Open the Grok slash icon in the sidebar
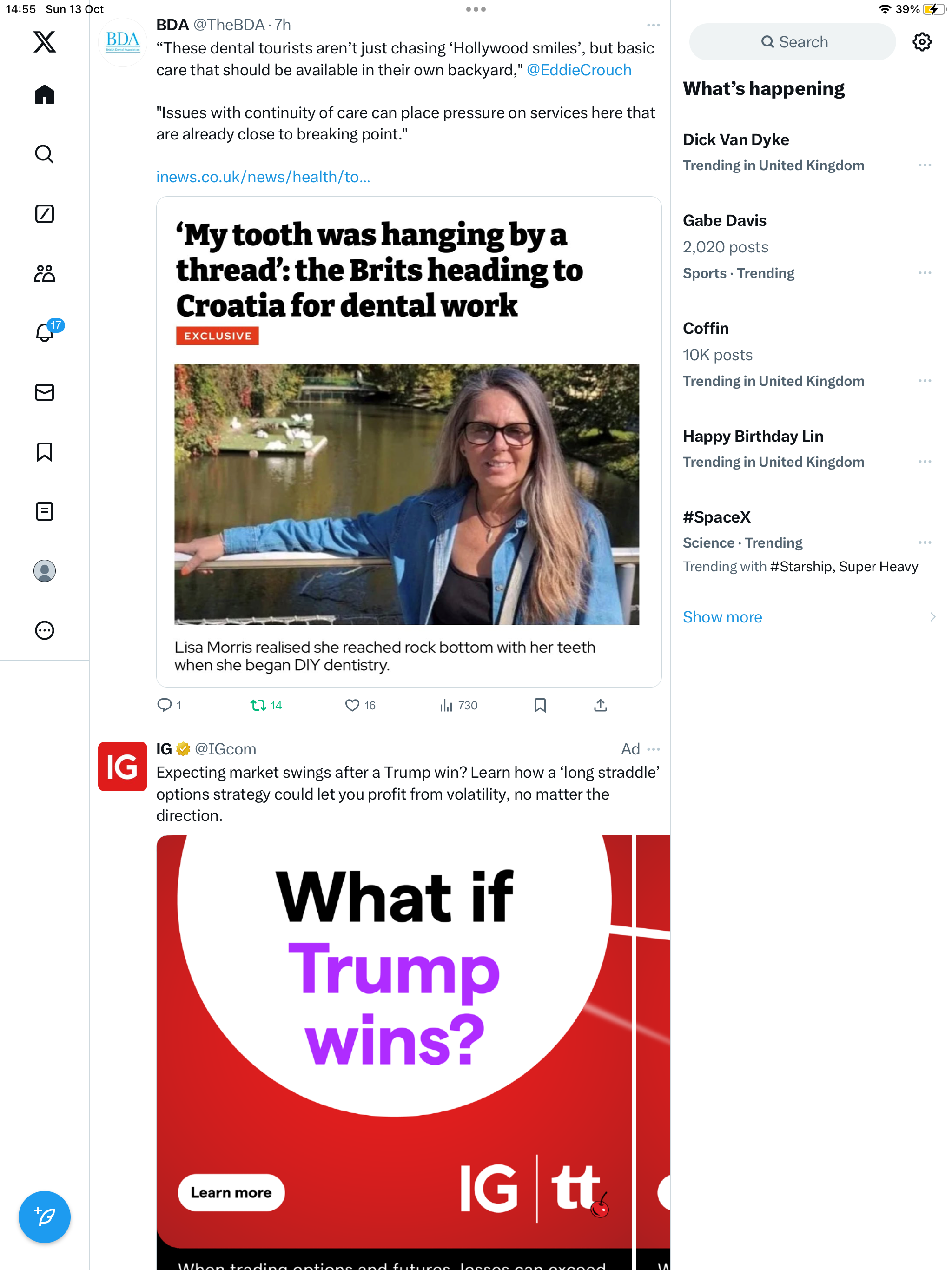The image size is (952, 1270). [44, 213]
